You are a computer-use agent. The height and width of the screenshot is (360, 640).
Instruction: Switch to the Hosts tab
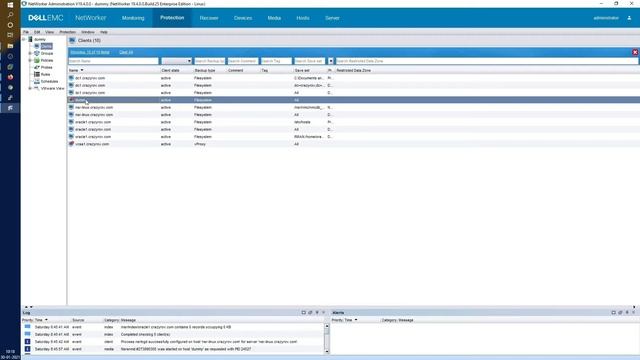tap(302, 18)
